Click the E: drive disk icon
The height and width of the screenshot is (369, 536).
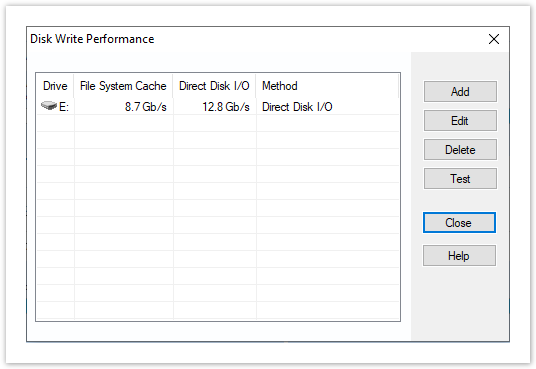(49, 106)
